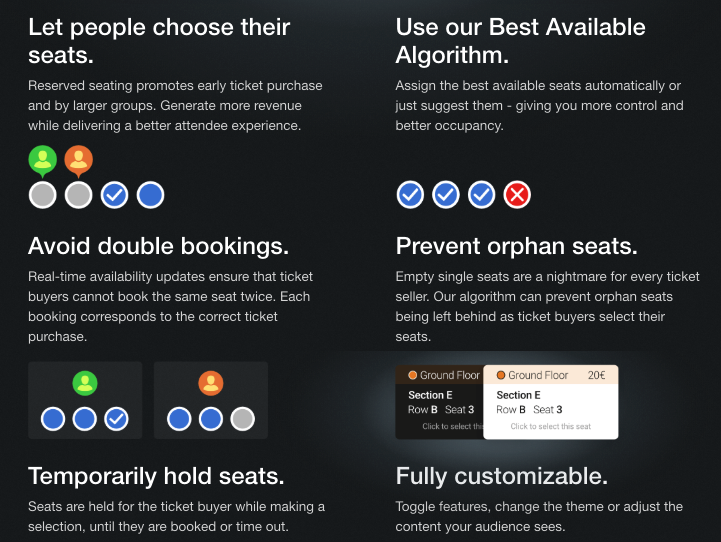Image resolution: width=721 pixels, height=542 pixels.
Task: Click the 'Fully customizable.' heading
Action: click(x=502, y=476)
